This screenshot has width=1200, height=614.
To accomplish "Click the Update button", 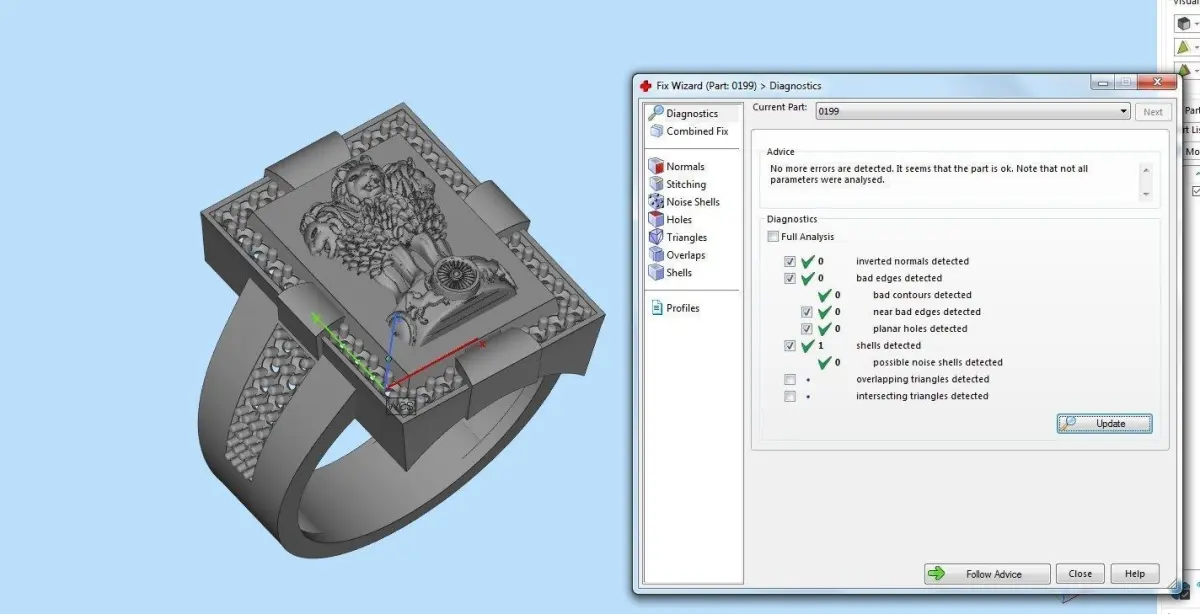I will (1104, 423).
